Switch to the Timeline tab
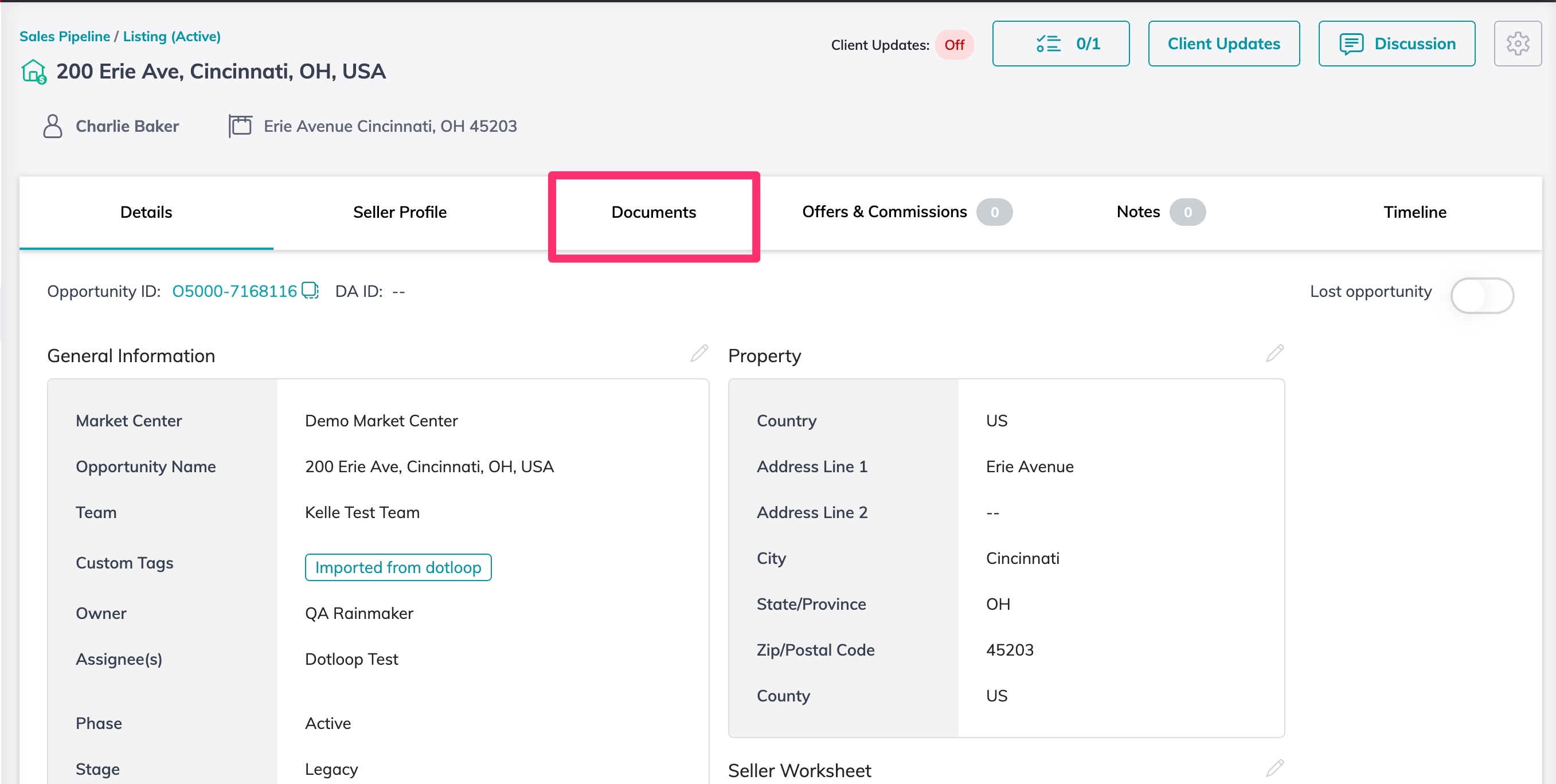Viewport: 1556px width, 784px height. click(1414, 212)
